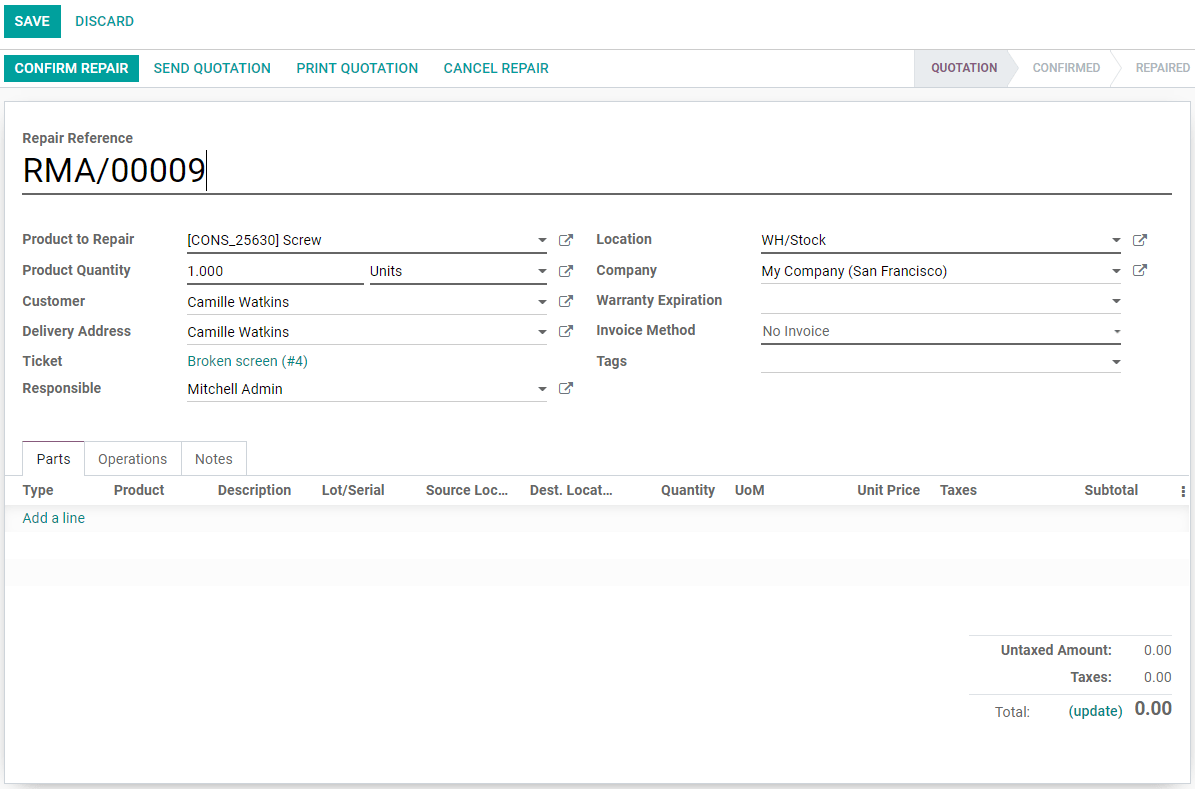This screenshot has height=789, width=1195.
Task: Open Location WH/Stock external link icon
Action: pyautogui.click(x=1140, y=240)
